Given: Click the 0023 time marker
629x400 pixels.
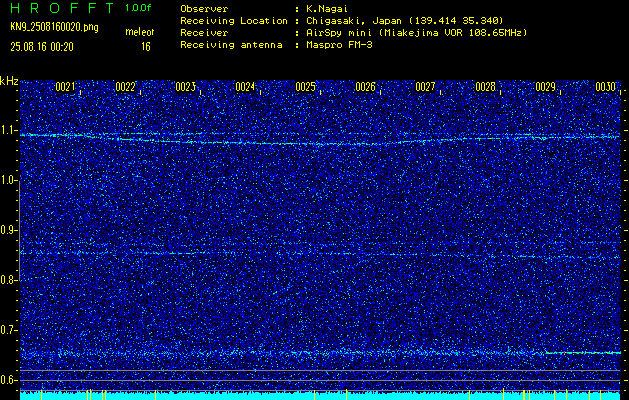Looking at the screenshot, I should 185,87.
